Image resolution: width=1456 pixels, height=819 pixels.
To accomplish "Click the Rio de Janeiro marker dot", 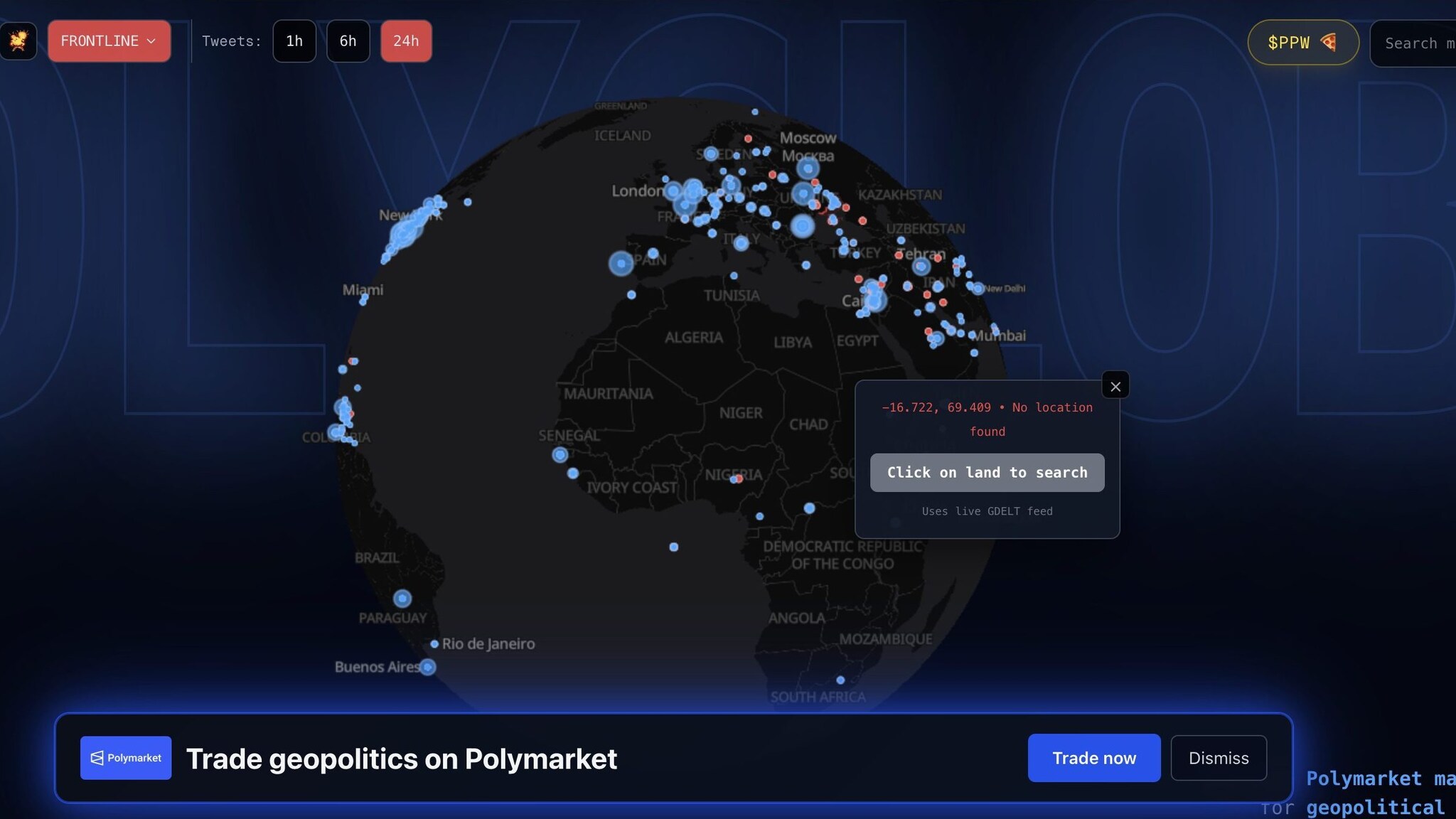I will (434, 644).
